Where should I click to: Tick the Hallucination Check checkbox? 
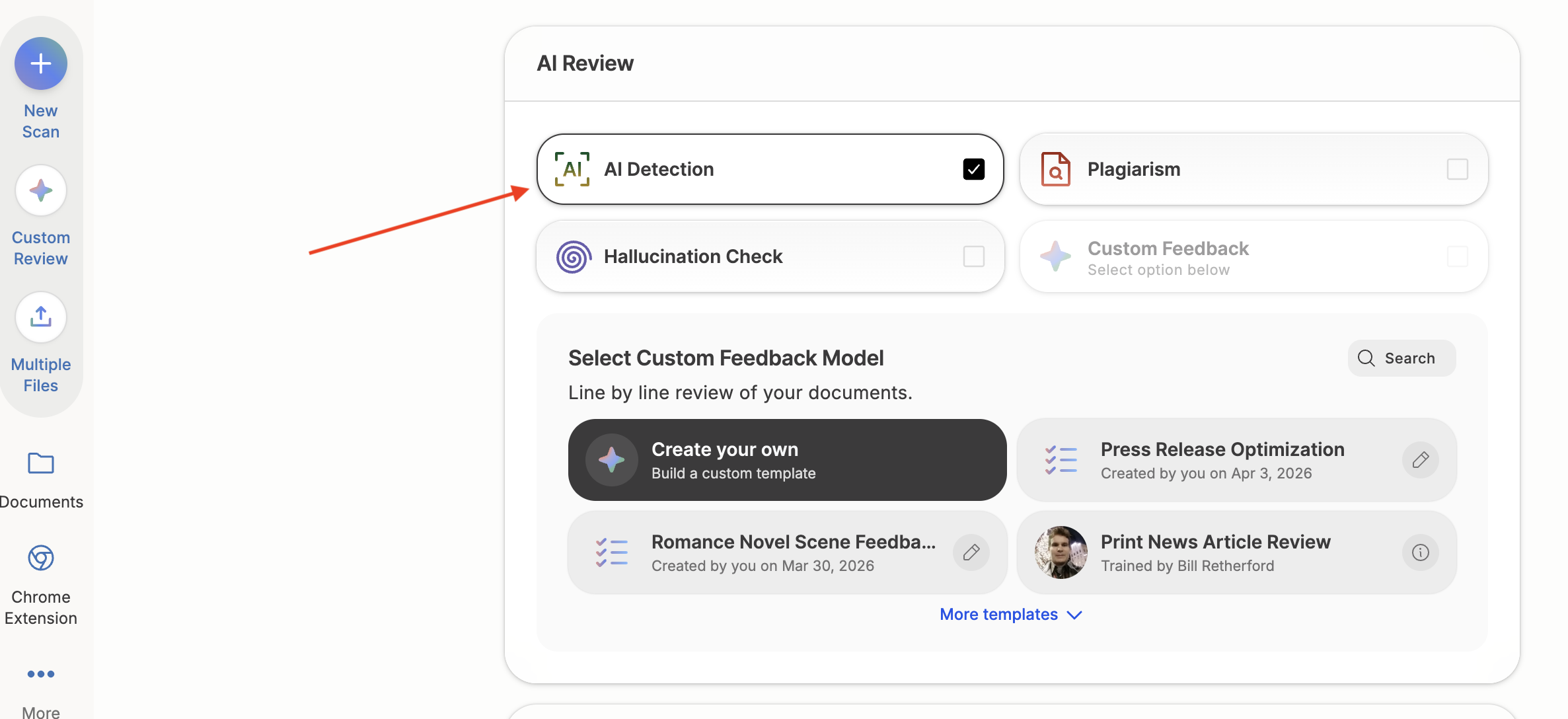pos(973,256)
